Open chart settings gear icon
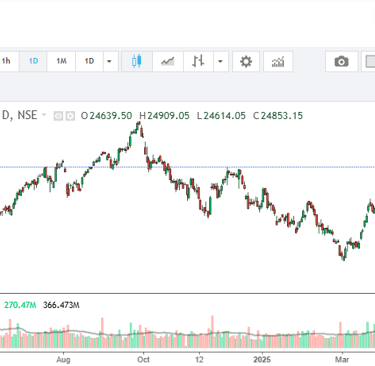This screenshot has width=375, height=366. pos(246,61)
